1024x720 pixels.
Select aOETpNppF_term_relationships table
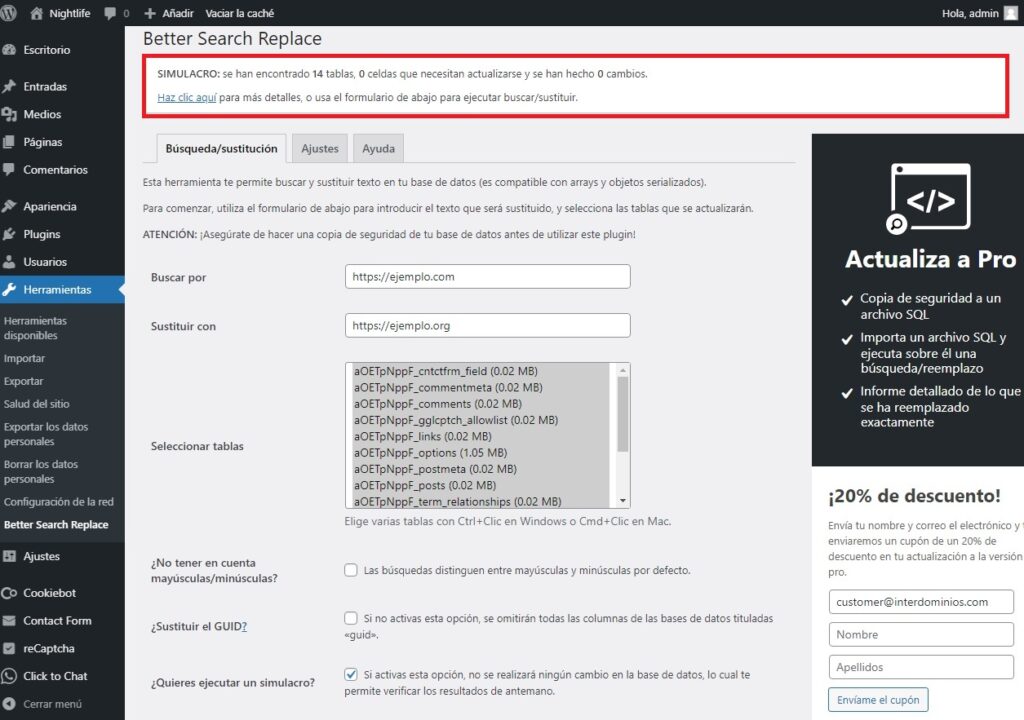tap(481, 501)
